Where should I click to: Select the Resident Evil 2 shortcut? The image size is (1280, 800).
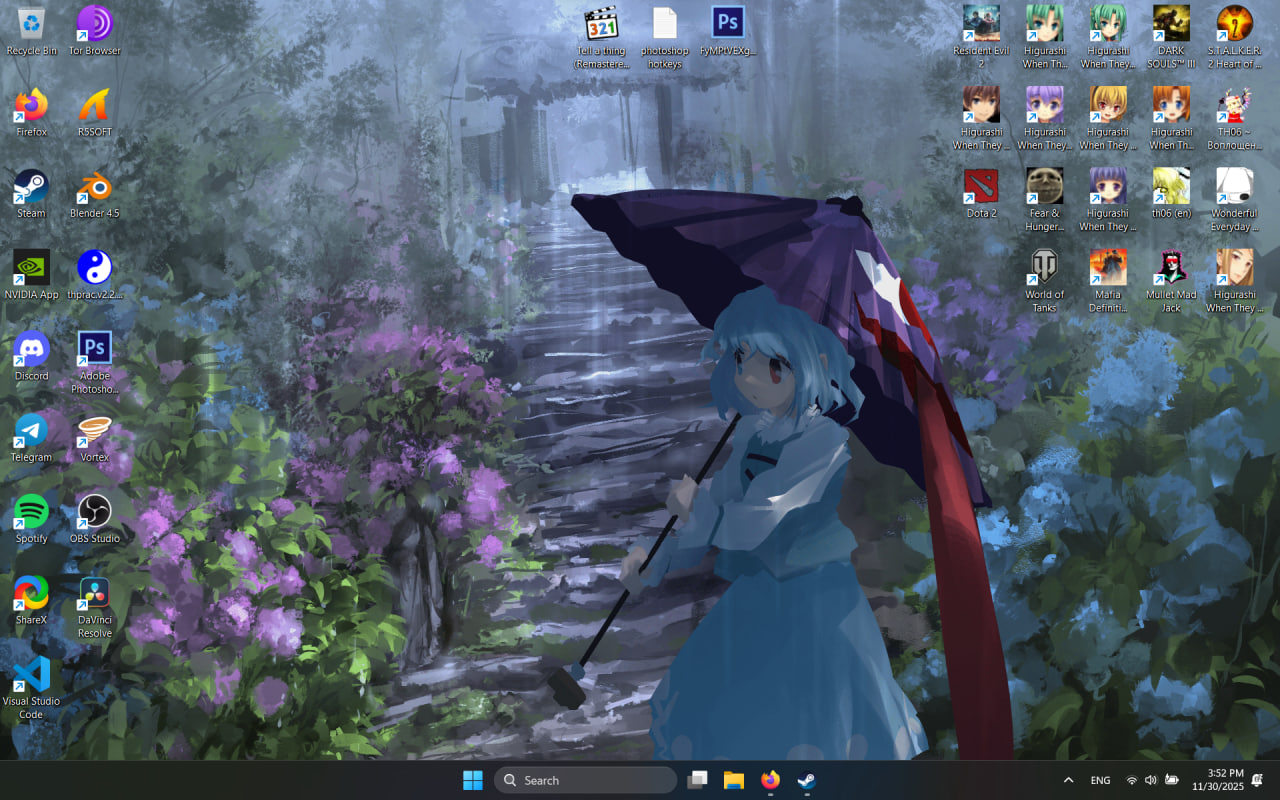[981, 38]
